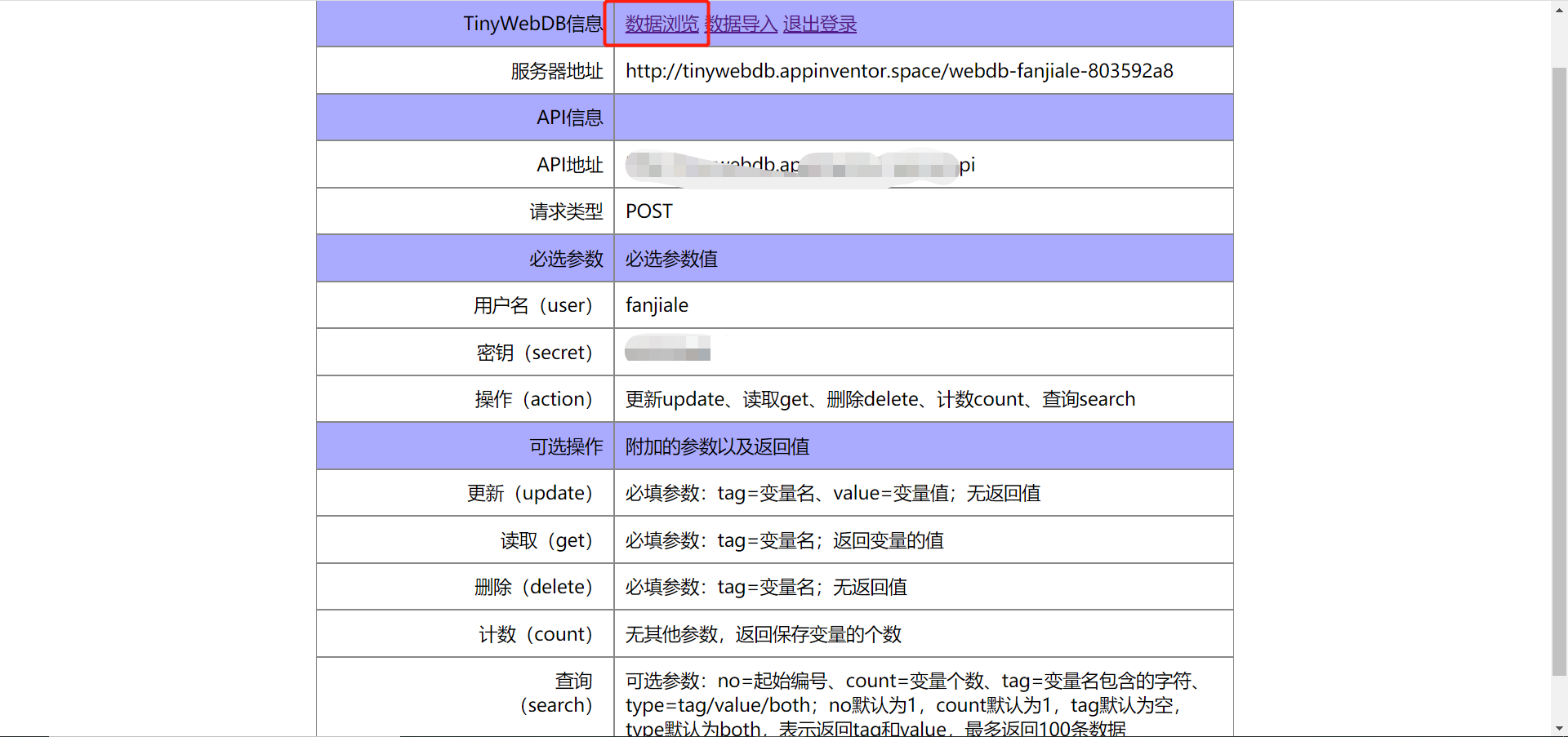This screenshot has width=1568, height=737.
Task: Click the 读取（get）label
Action: click(x=546, y=540)
